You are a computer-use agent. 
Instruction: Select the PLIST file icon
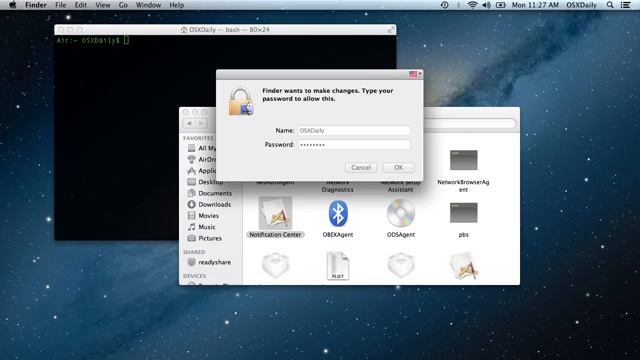click(338, 266)
